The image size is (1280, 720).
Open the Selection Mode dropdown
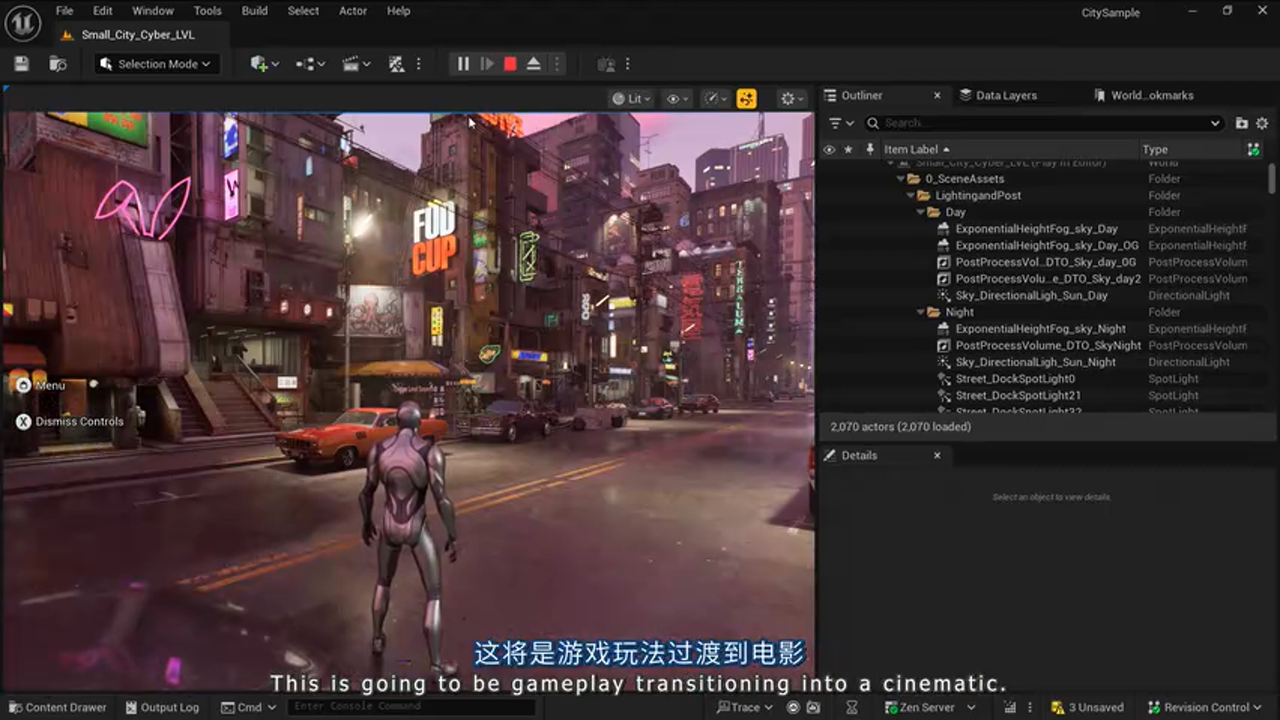155,63
